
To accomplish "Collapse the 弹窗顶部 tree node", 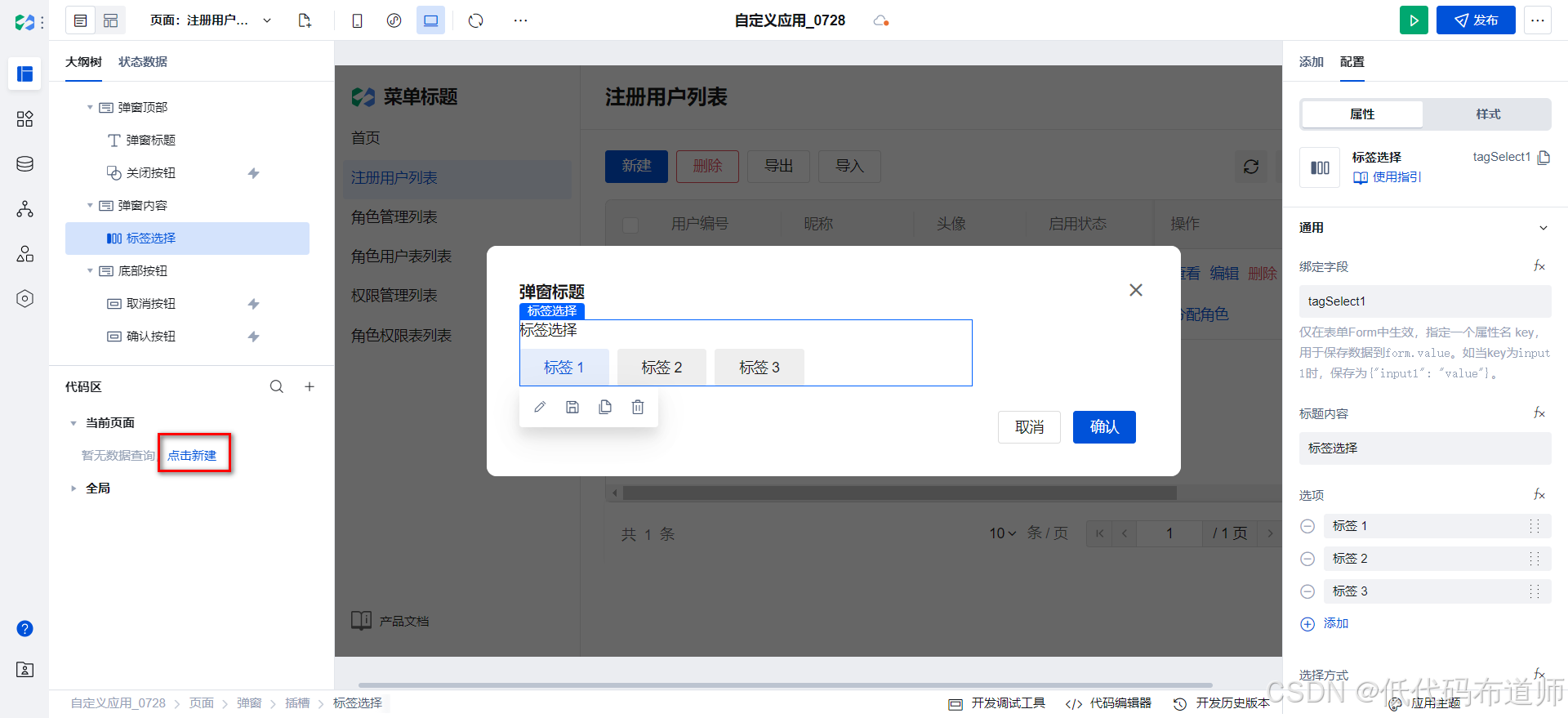I will pyautogui.click(x=90, y=107).
